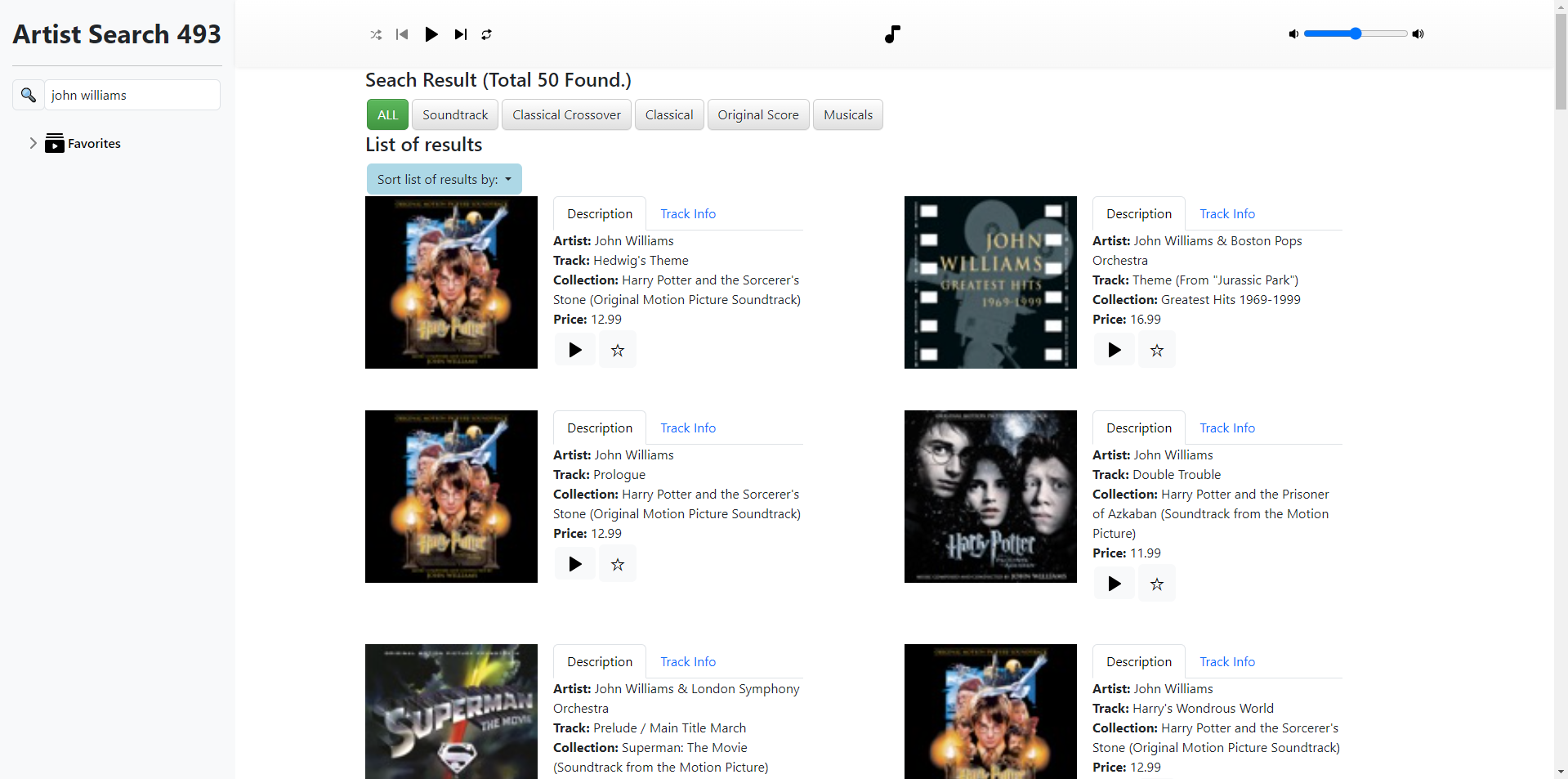Image resolution: width=1568 pixels, height=779 pixels.
Task: Click 'Seach Result (Total 50 Found.)' heading
Action: pos(498,80)
